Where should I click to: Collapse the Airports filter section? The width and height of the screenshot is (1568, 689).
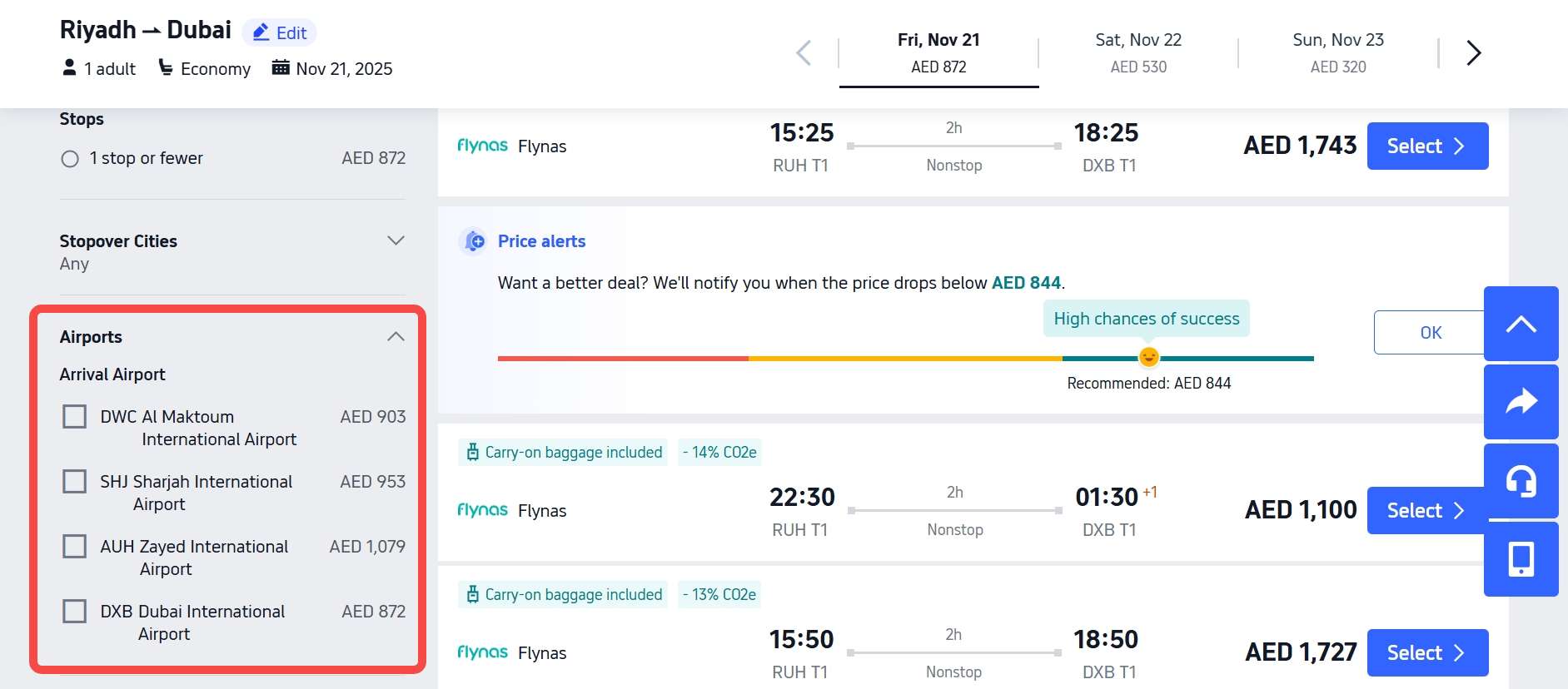[x=396, y=336]
